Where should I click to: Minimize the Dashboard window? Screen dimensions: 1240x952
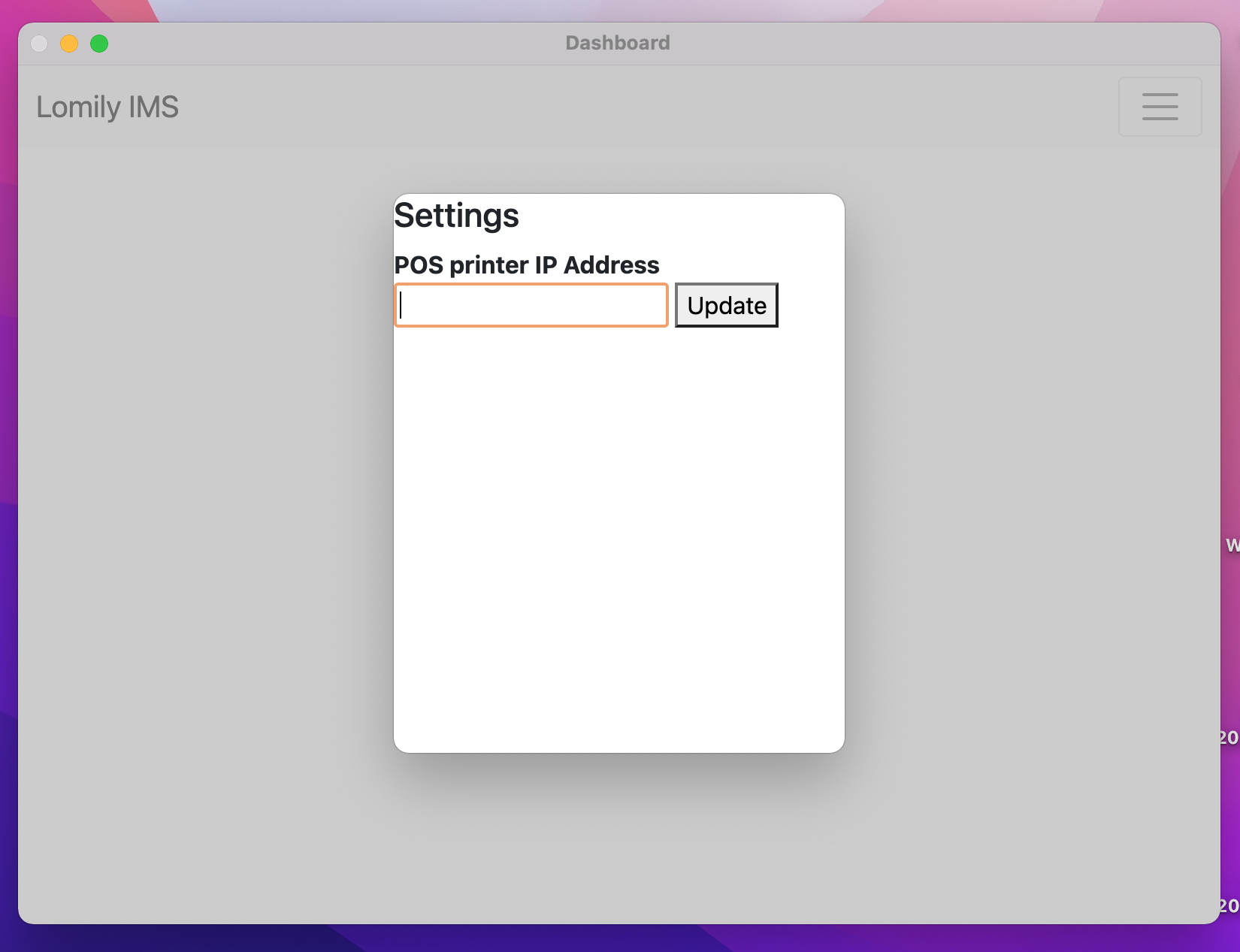[x=68, y=44]
